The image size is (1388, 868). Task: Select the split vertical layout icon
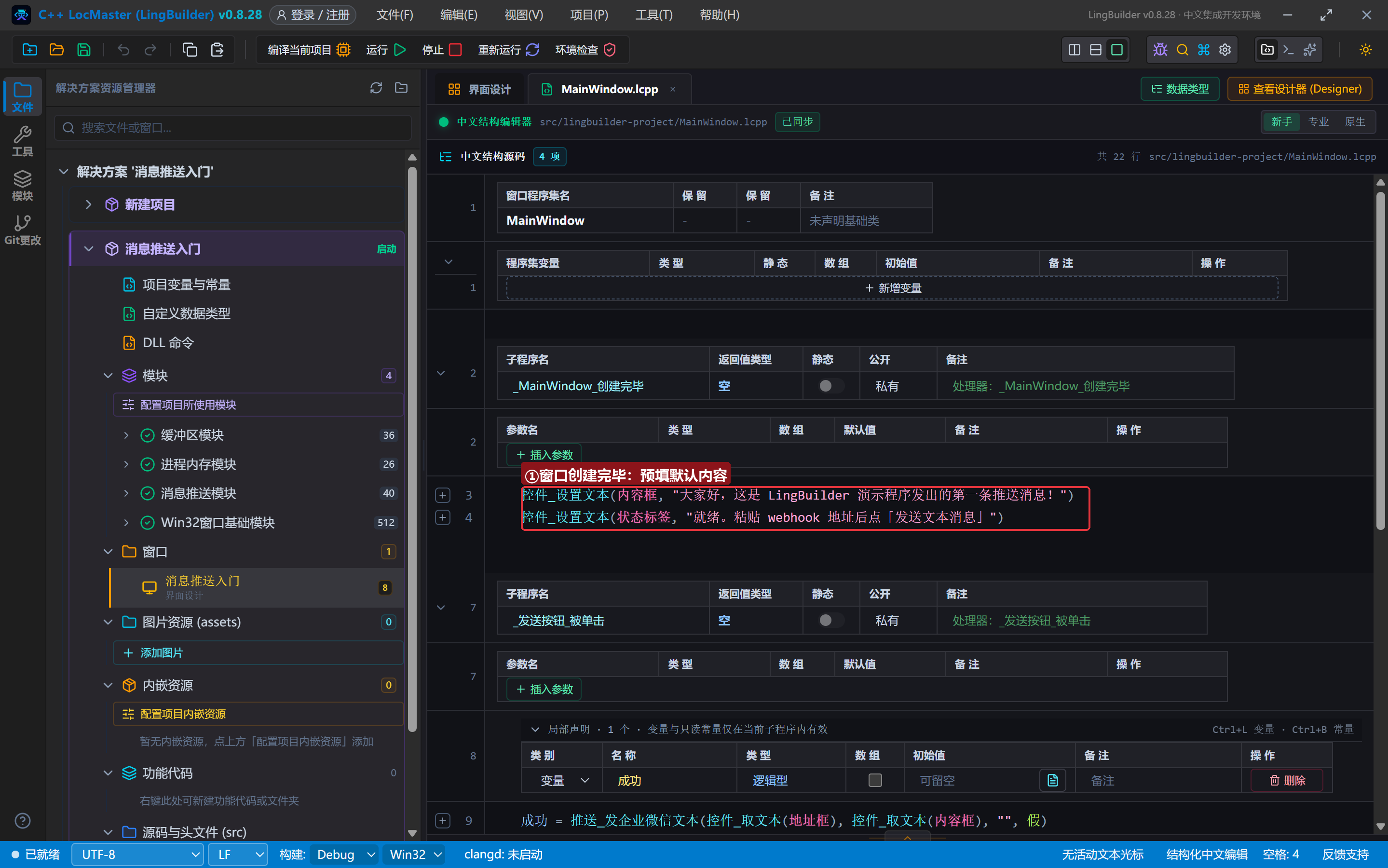click(x=1075, y=50)
